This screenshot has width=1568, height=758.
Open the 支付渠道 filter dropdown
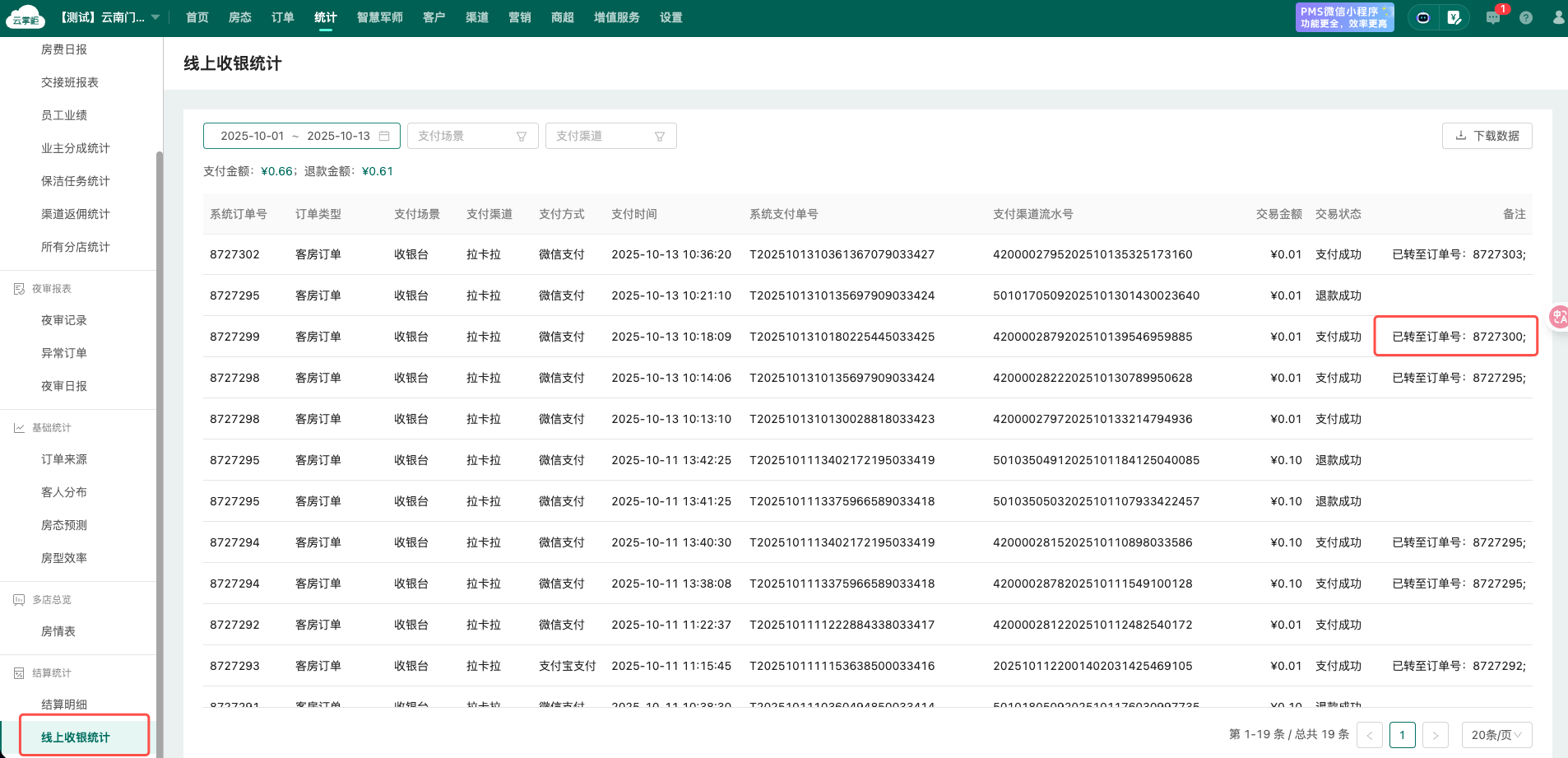[x=611, y=136]
